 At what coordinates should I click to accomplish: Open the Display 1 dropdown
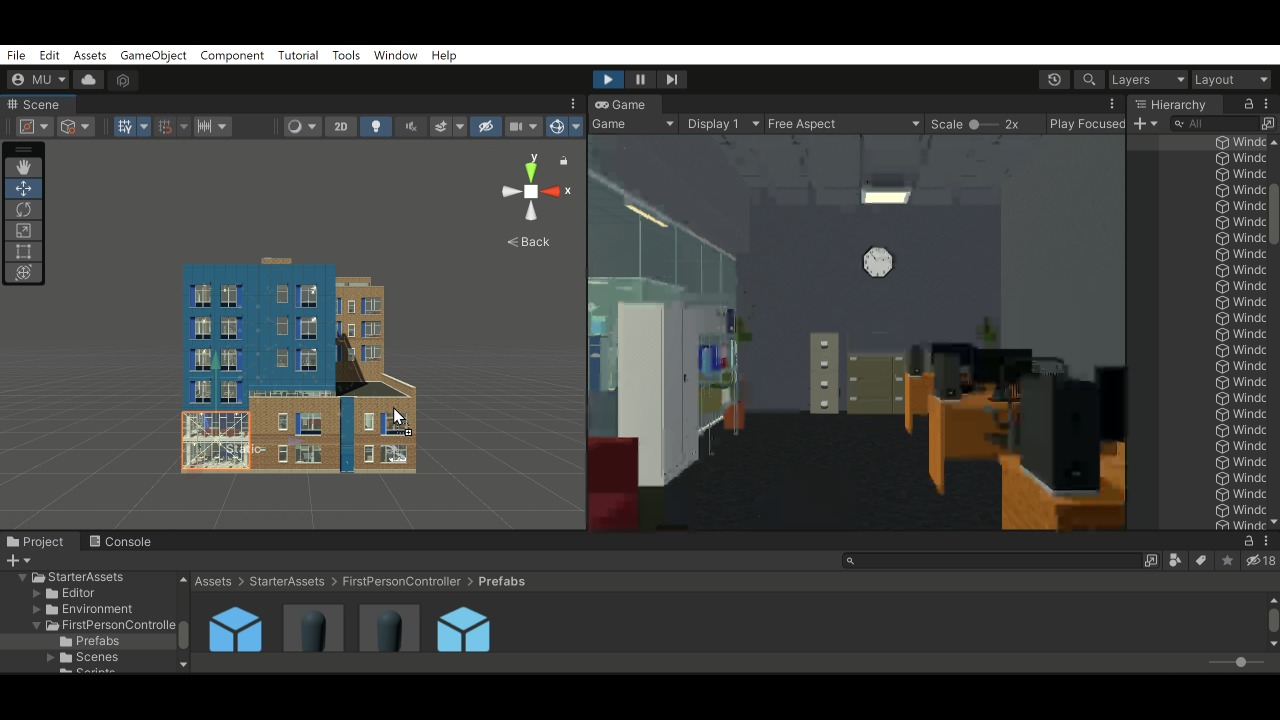coord(723,124)
